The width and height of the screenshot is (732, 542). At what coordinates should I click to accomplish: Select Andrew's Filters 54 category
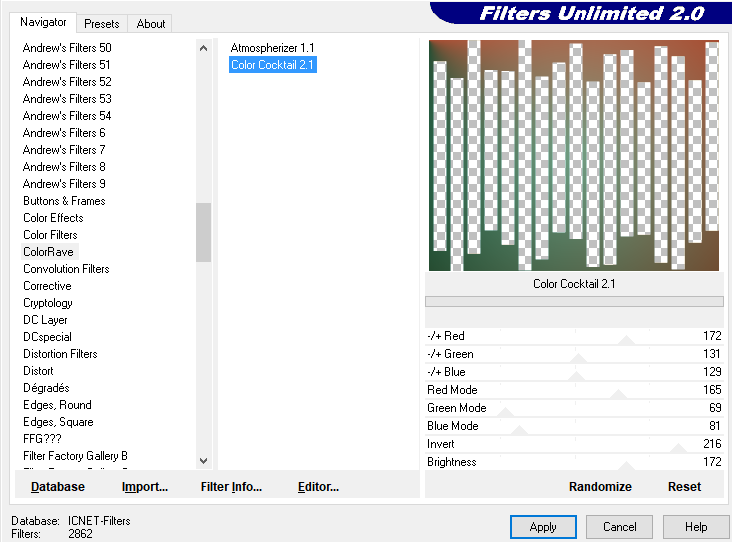tap(67, 116)
